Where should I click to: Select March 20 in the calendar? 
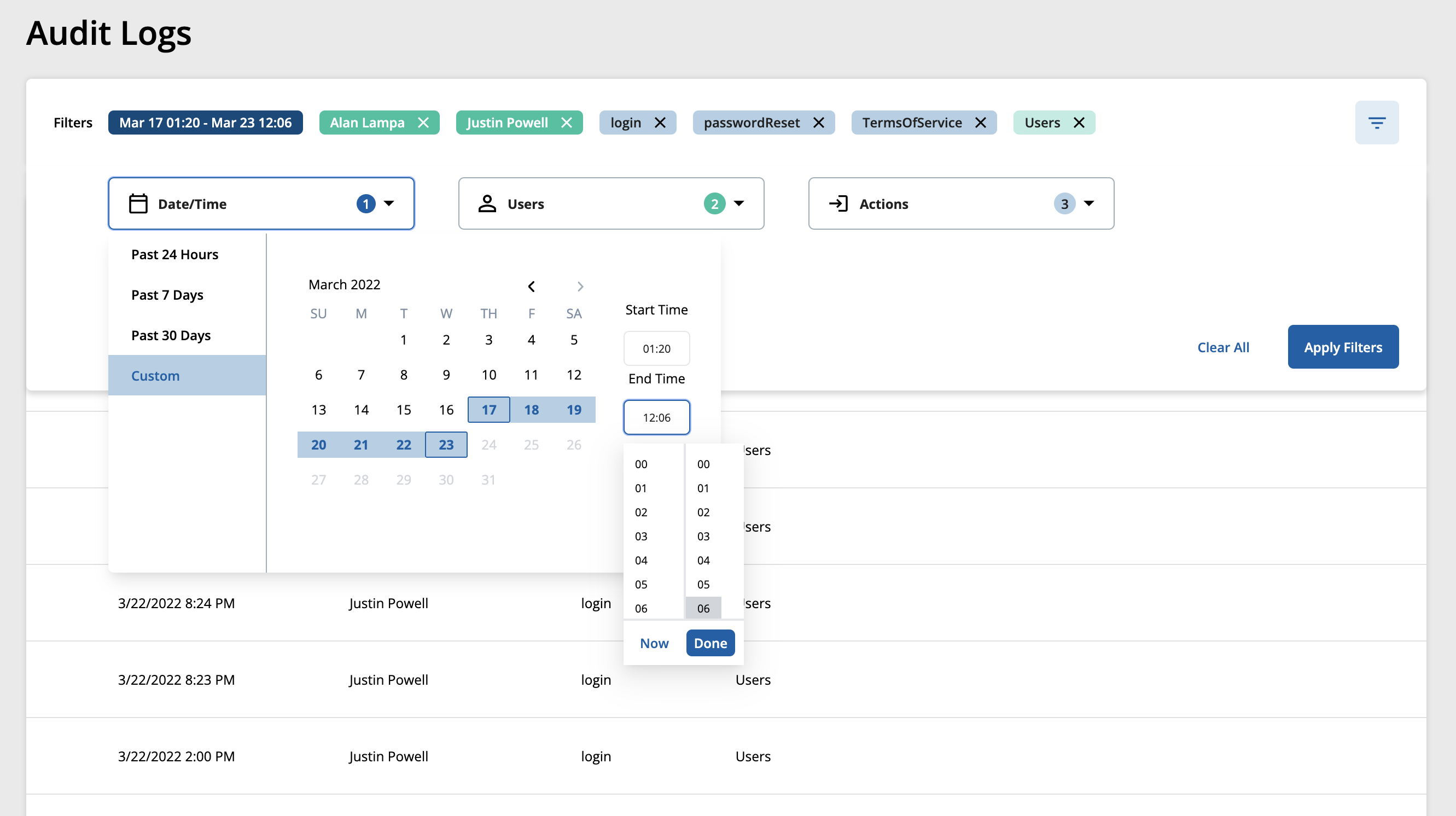pos(319,445)
